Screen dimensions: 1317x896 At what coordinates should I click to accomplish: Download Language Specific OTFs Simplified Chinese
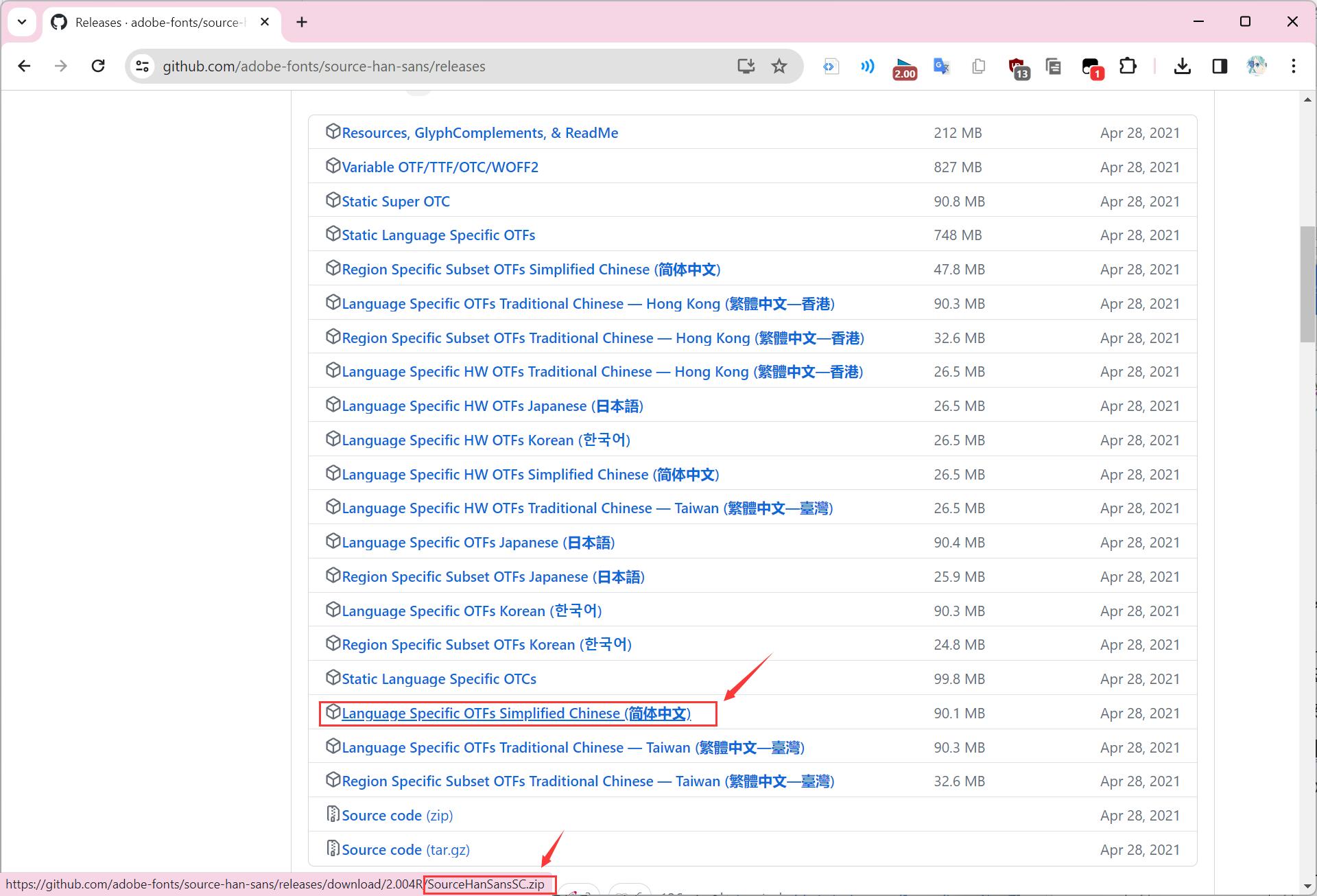516,714
